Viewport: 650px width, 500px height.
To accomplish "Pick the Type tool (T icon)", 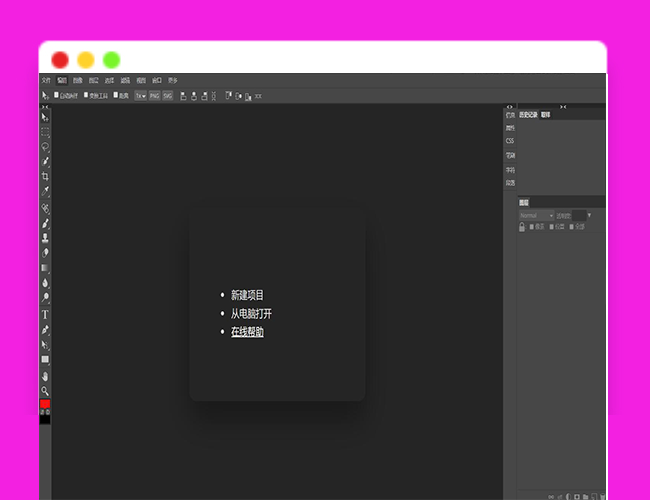I will 45,314.
